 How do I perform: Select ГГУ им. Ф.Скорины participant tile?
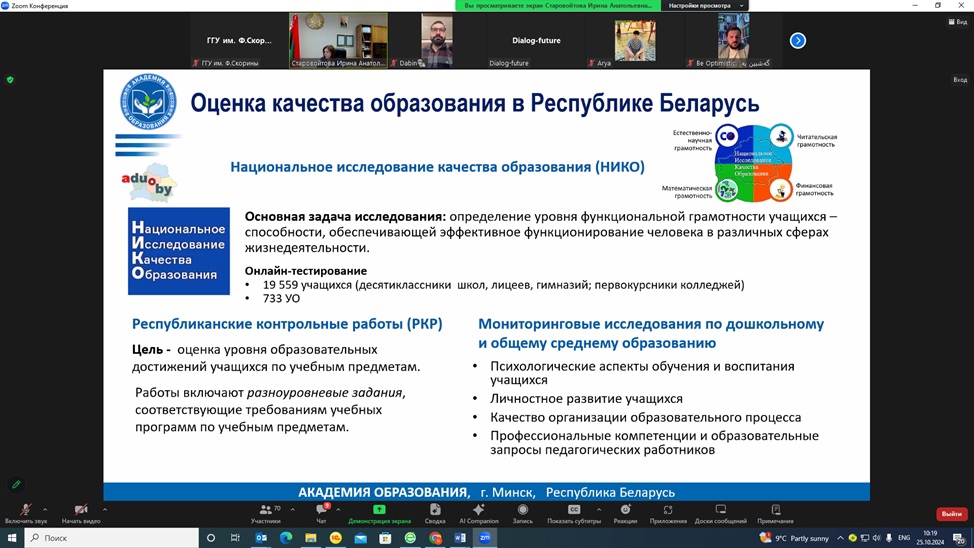point(239,40)
